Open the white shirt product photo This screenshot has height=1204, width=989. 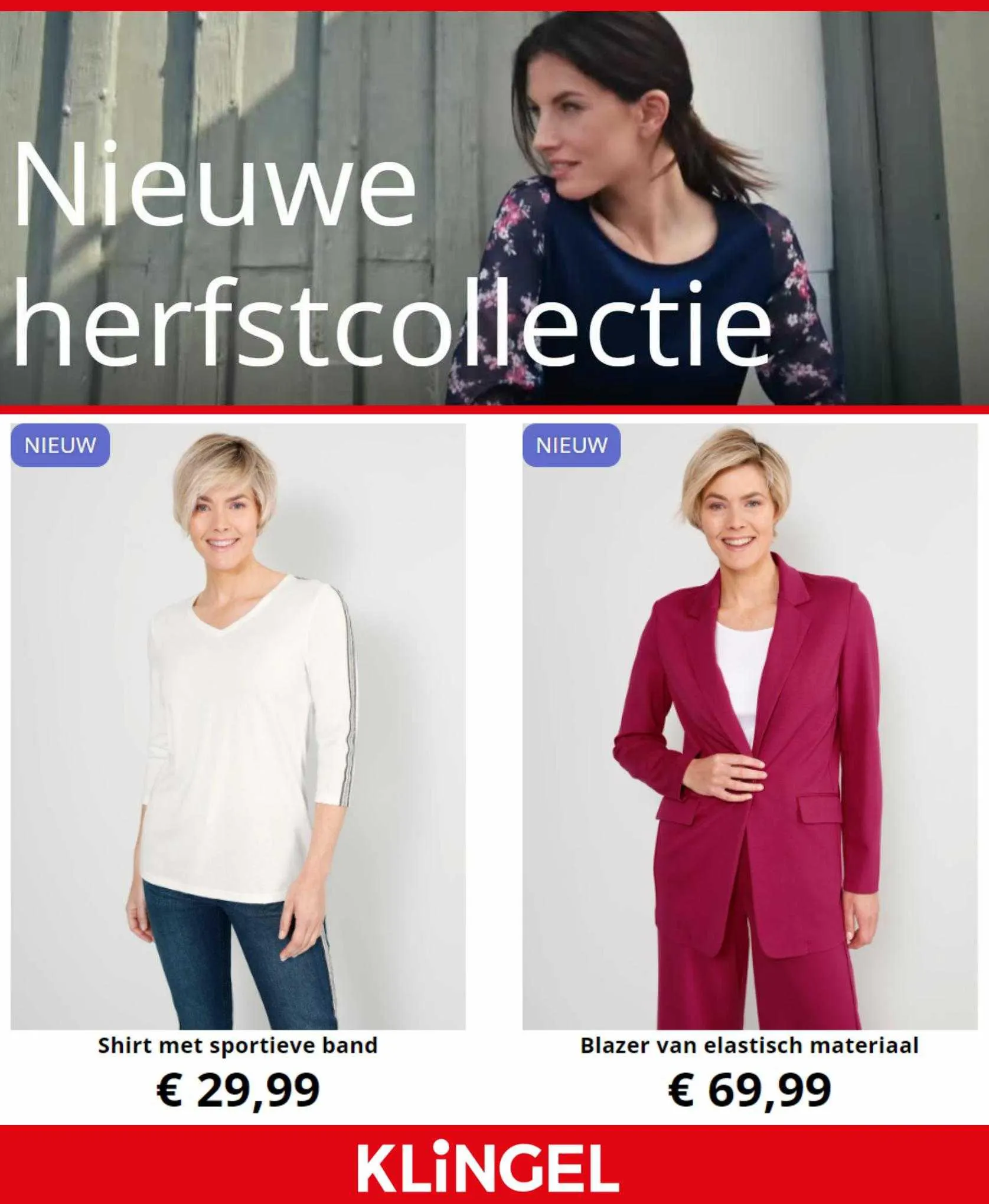tap(238, 727)
